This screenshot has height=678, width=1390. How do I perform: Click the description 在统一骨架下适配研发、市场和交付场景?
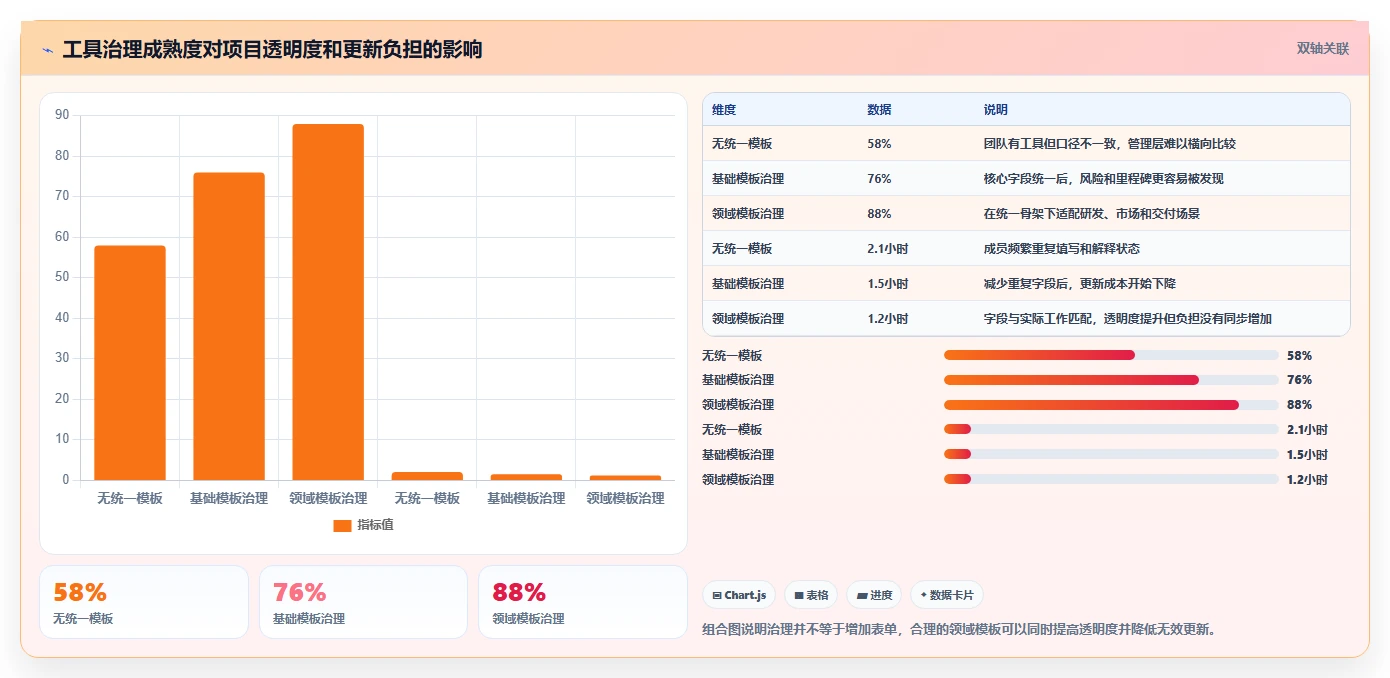[x=1092, y=214]
